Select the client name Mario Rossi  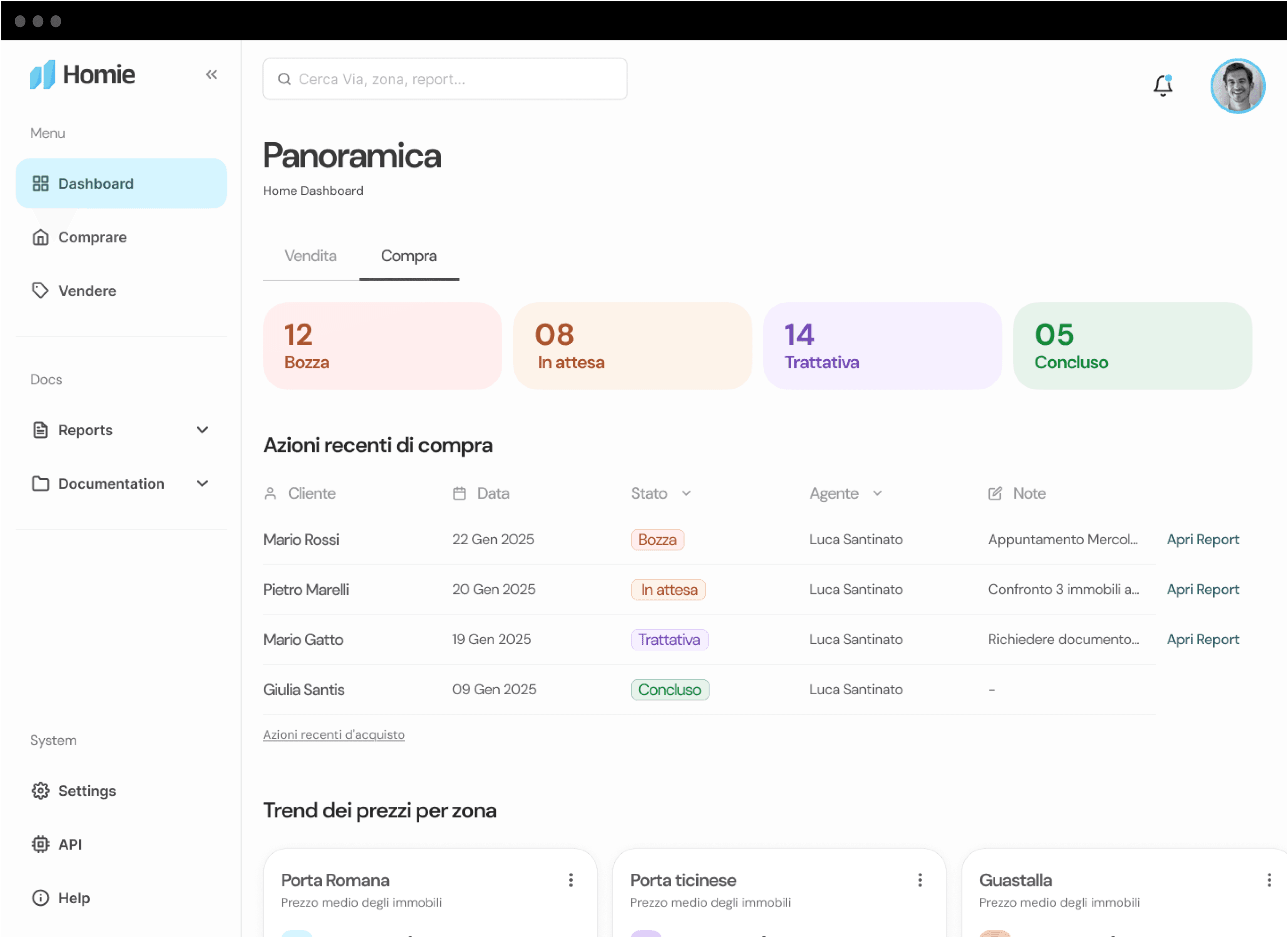pos(301,539)
